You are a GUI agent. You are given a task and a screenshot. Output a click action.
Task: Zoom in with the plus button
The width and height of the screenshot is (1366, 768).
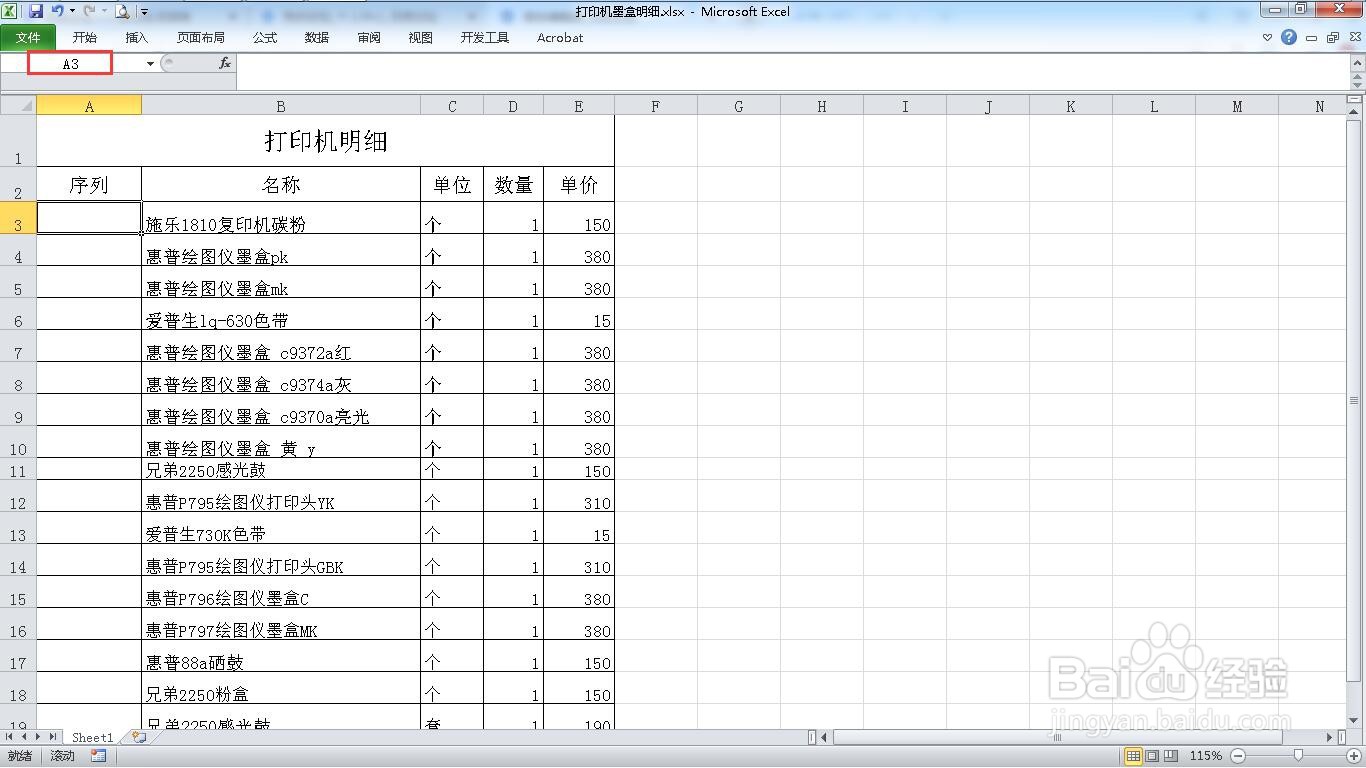pos(1355,756)
